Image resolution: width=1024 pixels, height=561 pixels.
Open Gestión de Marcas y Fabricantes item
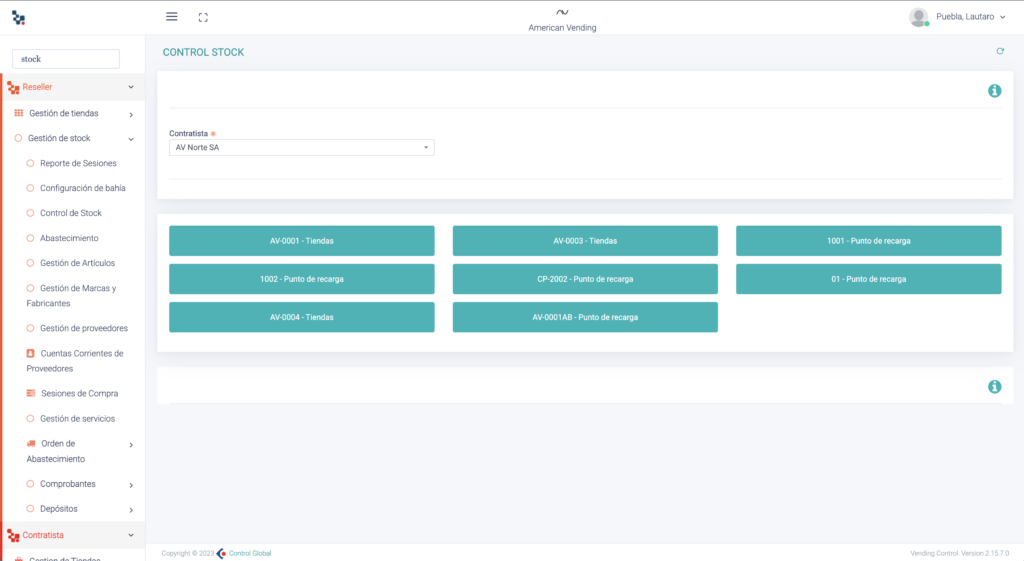coord(73,296)
